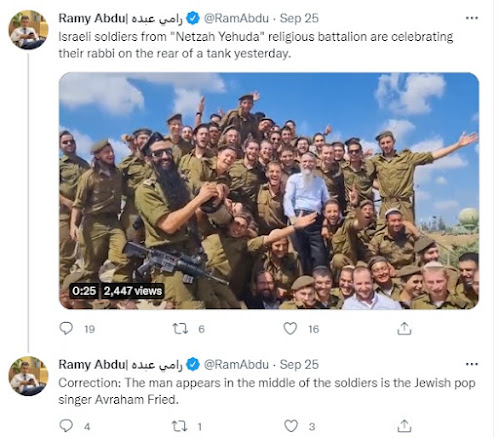Screen dimensions: 499x438
Task: Click the verified badge on first tweet
Action: coord(192,18)
